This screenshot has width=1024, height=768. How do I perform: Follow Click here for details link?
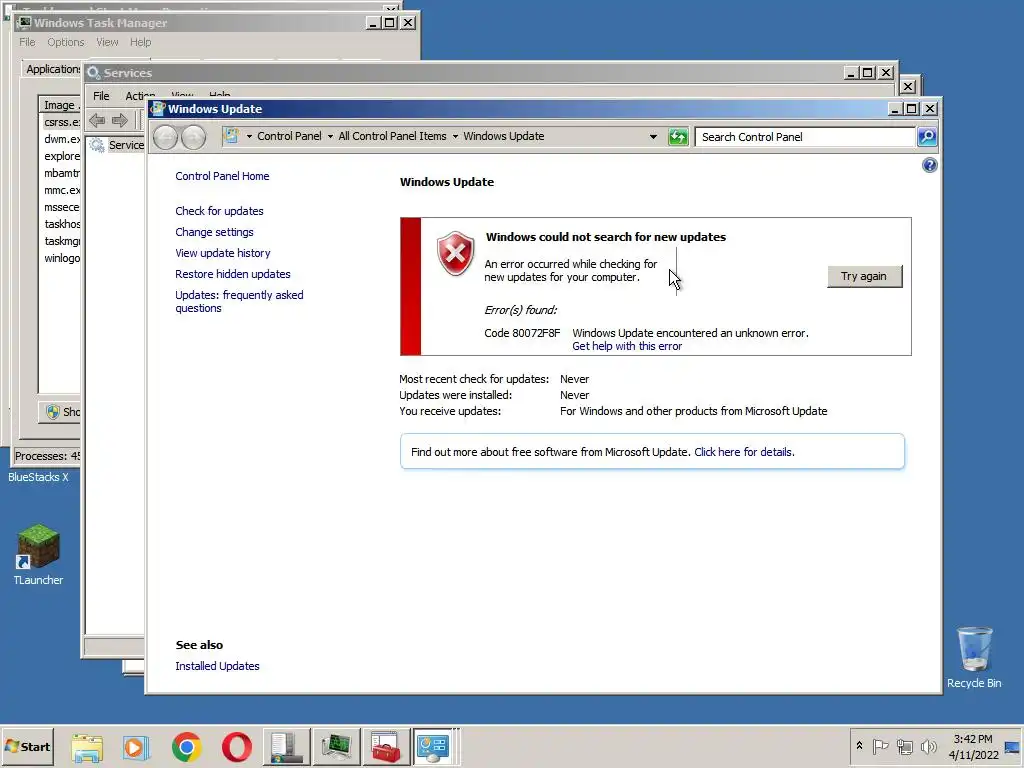click(x=744, y=452)
